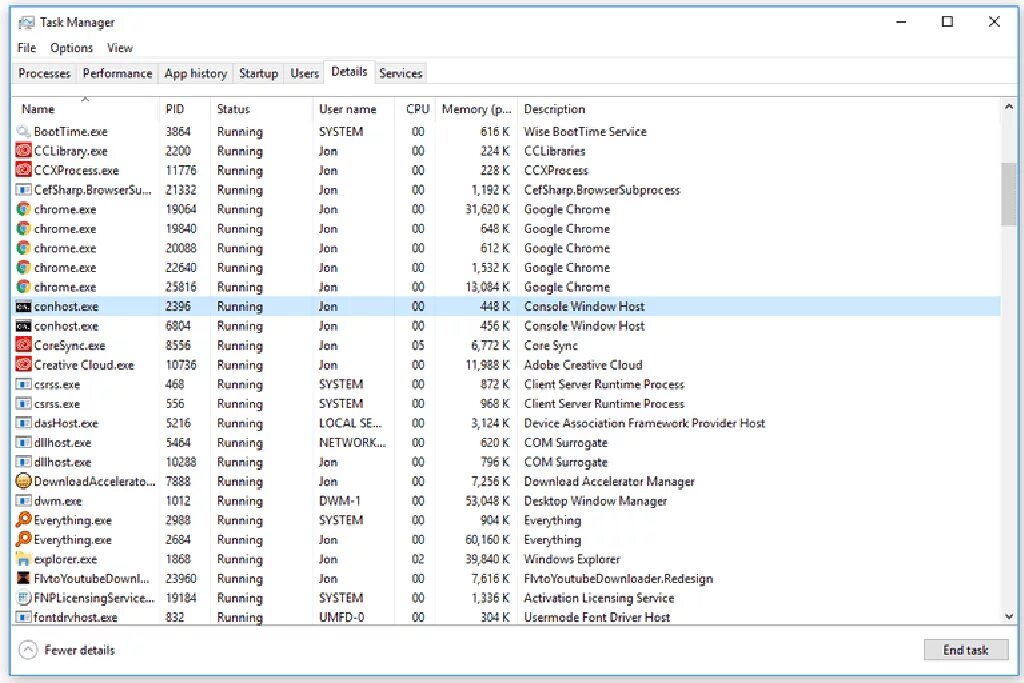Click the scrollbar down arrow
The width and height of the screenshot is (1024, 683).
[x=1008, y=616]
